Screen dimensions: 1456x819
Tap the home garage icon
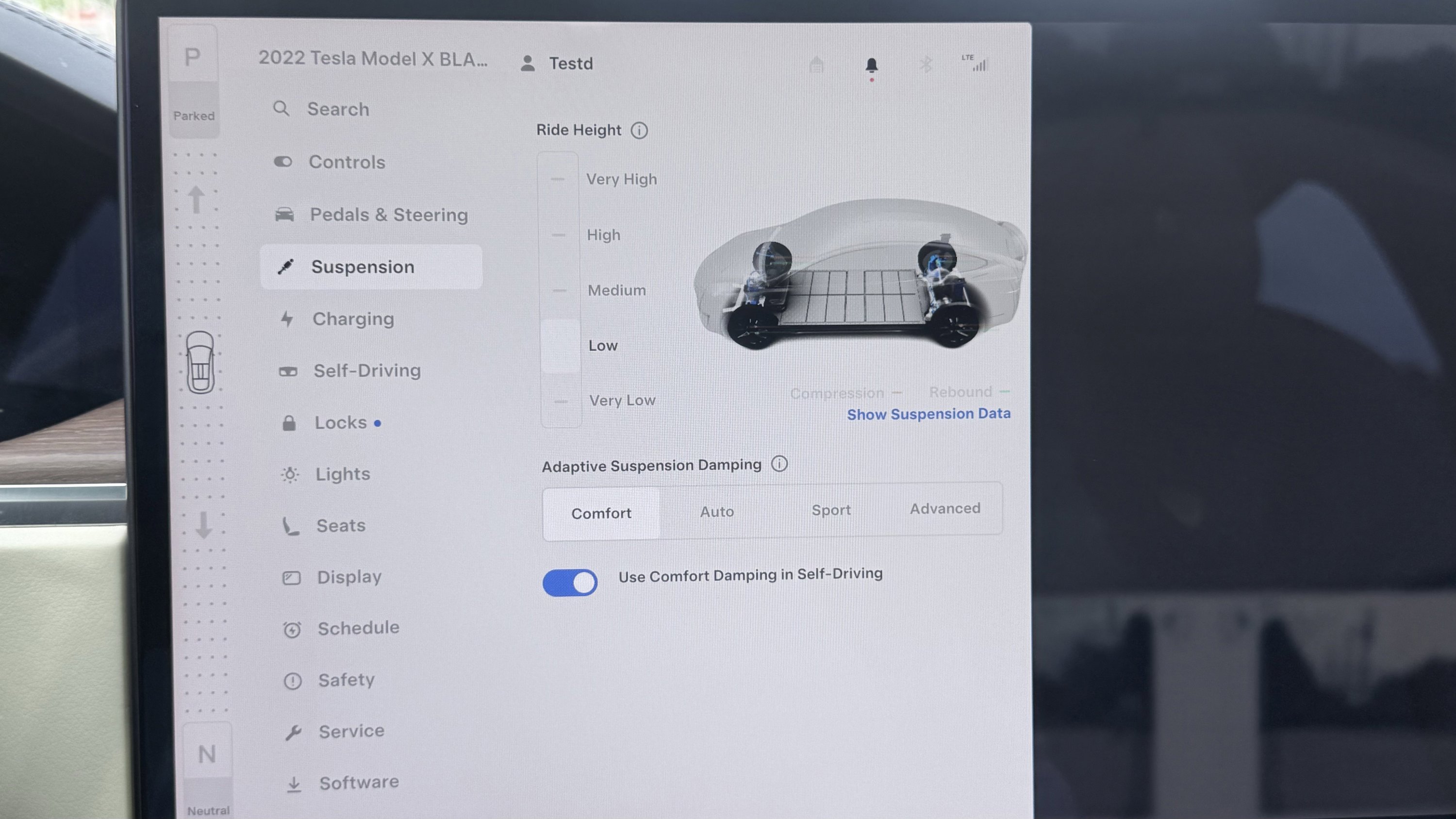(x=816, y=65)
